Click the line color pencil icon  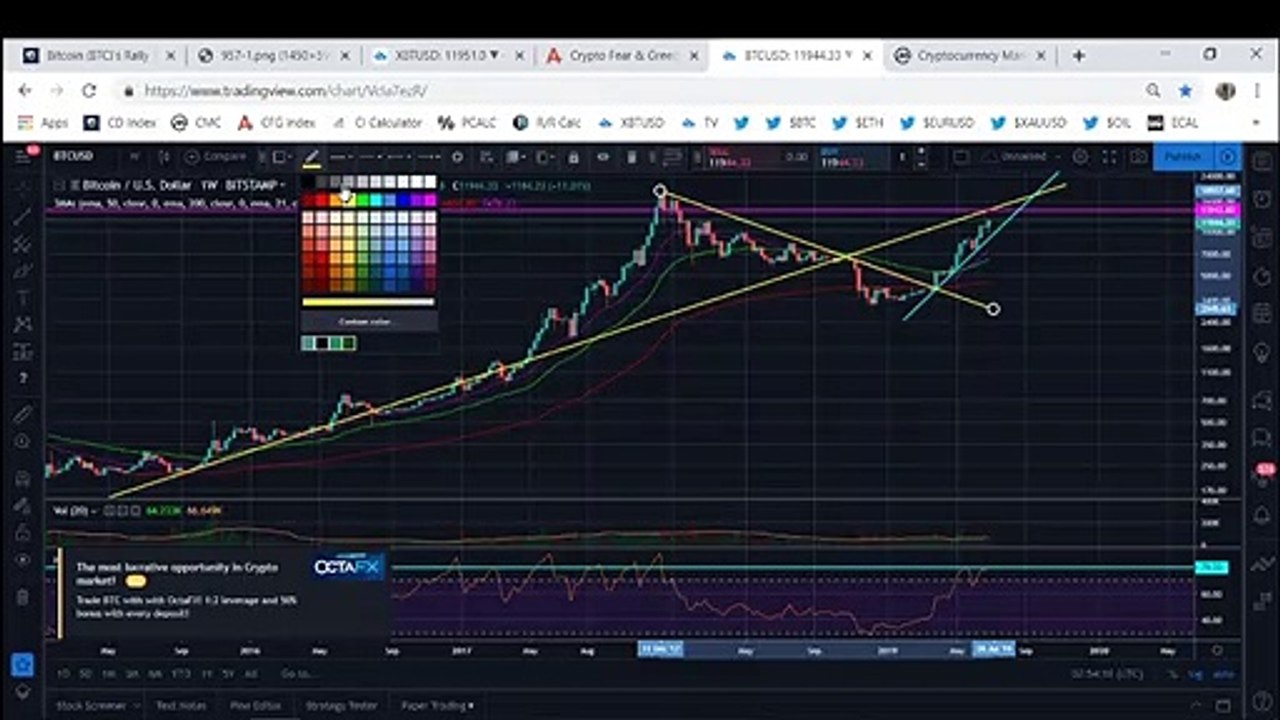coord(312,157)
